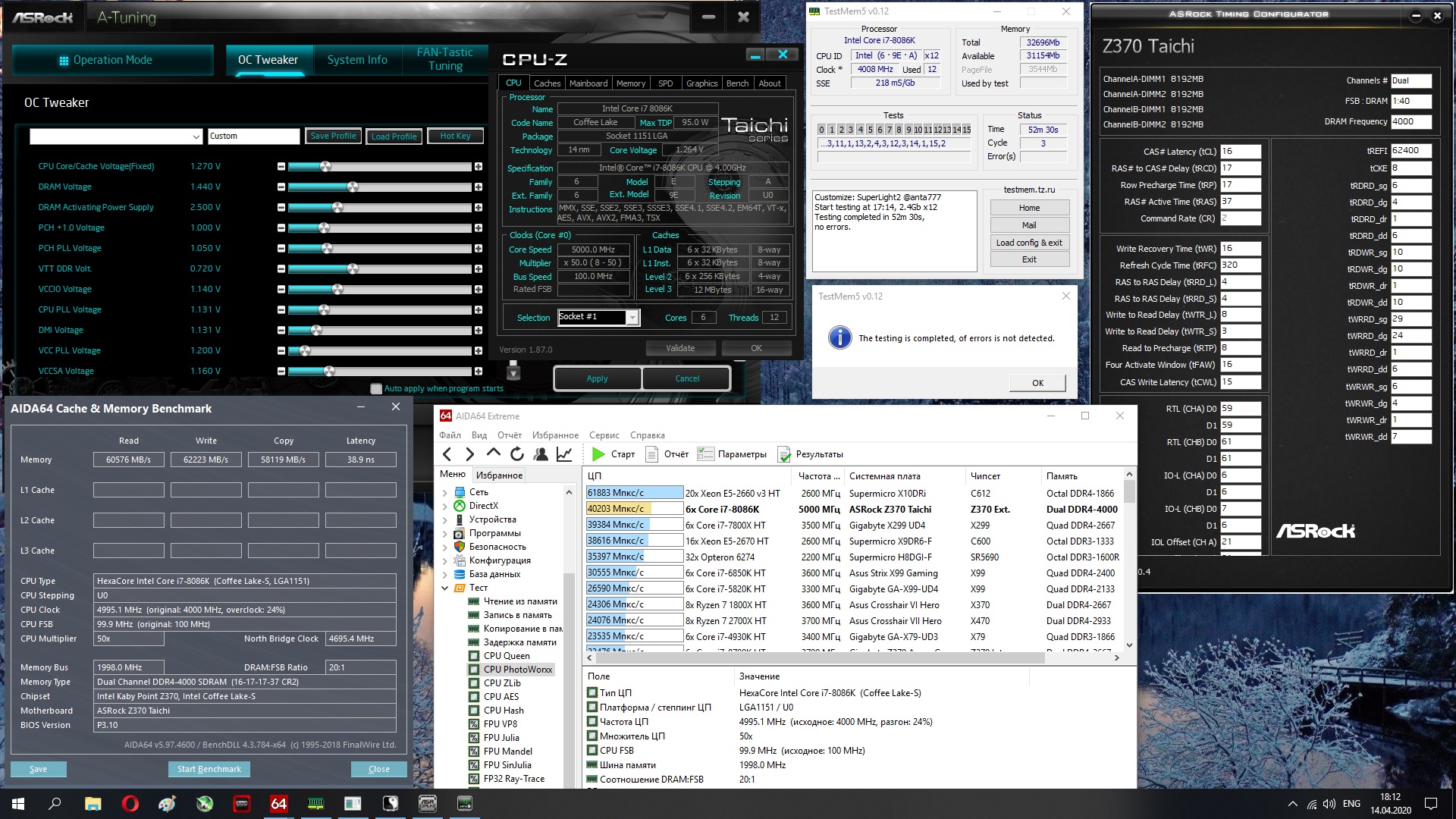This screenshot has height=819, width=1456.
Task: Expand the DirectX tree node
Action: click(445, 506)
